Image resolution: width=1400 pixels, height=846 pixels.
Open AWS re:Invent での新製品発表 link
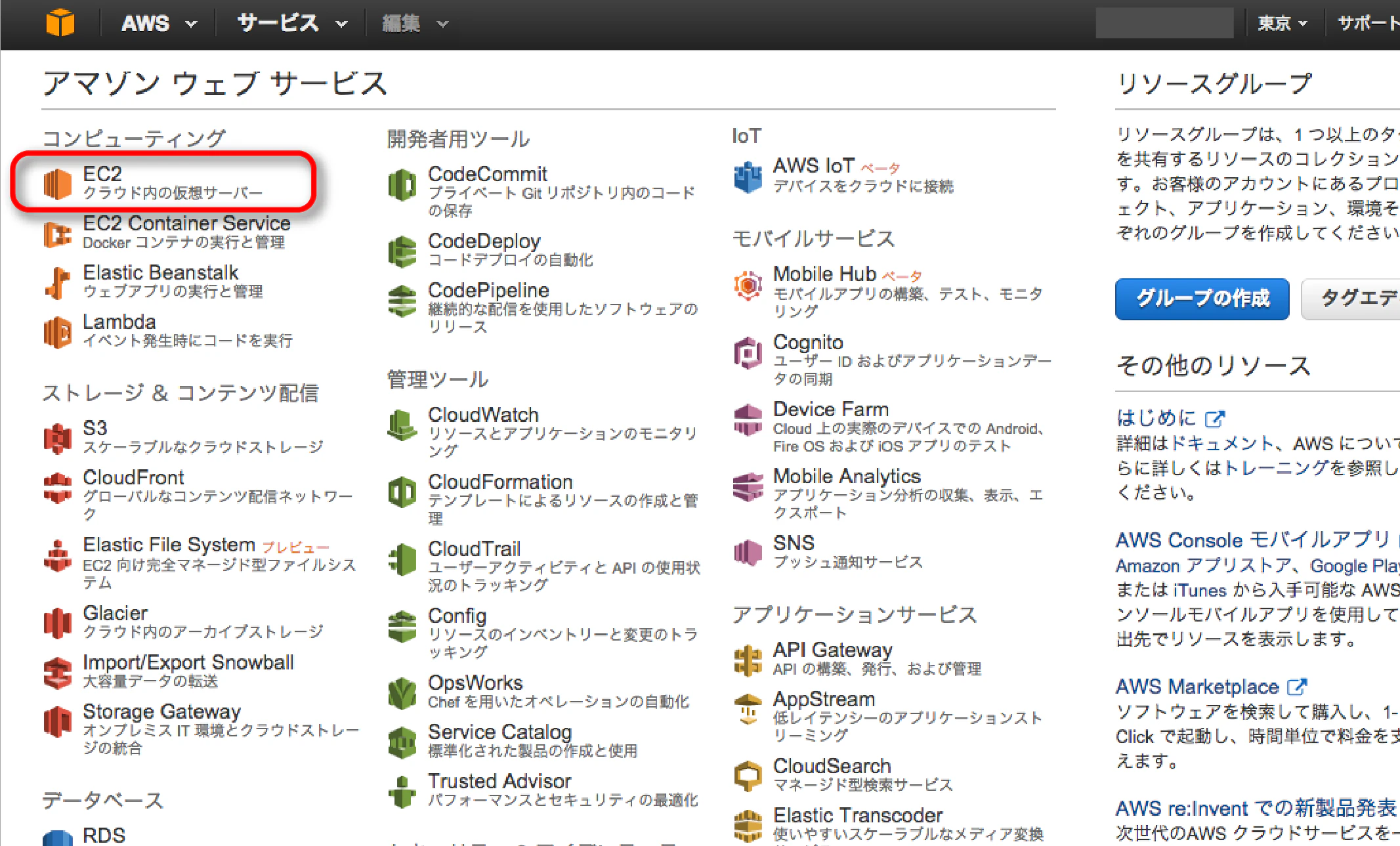tap(1256, 808)
